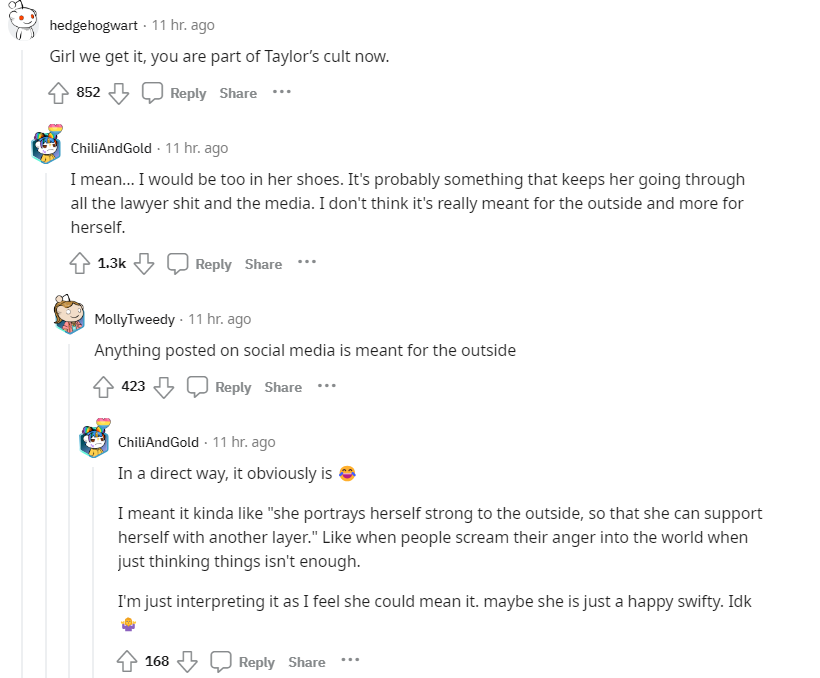Open MollyTweedy's username link

click(134, 319)
